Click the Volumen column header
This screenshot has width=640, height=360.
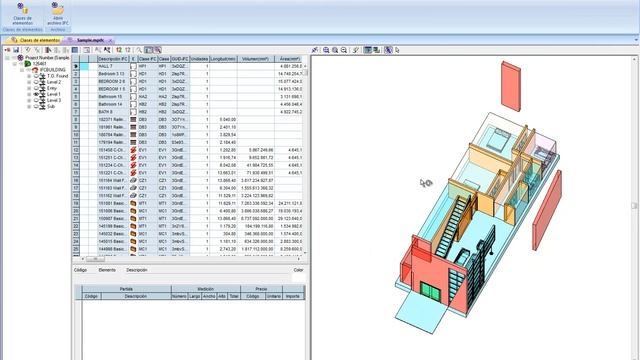256,59
